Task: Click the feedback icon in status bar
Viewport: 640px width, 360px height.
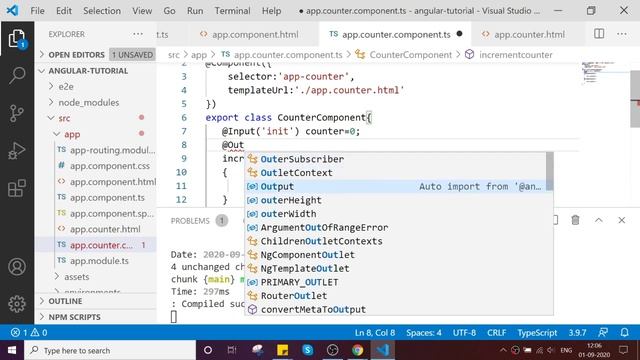Action: pyautogui.click(x=603, y=333)
